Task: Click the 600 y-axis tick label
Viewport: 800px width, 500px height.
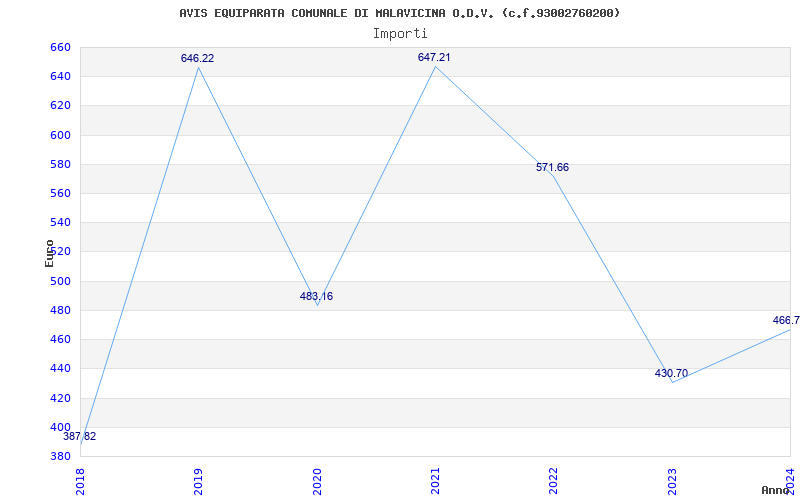Action: click(60, 135)
